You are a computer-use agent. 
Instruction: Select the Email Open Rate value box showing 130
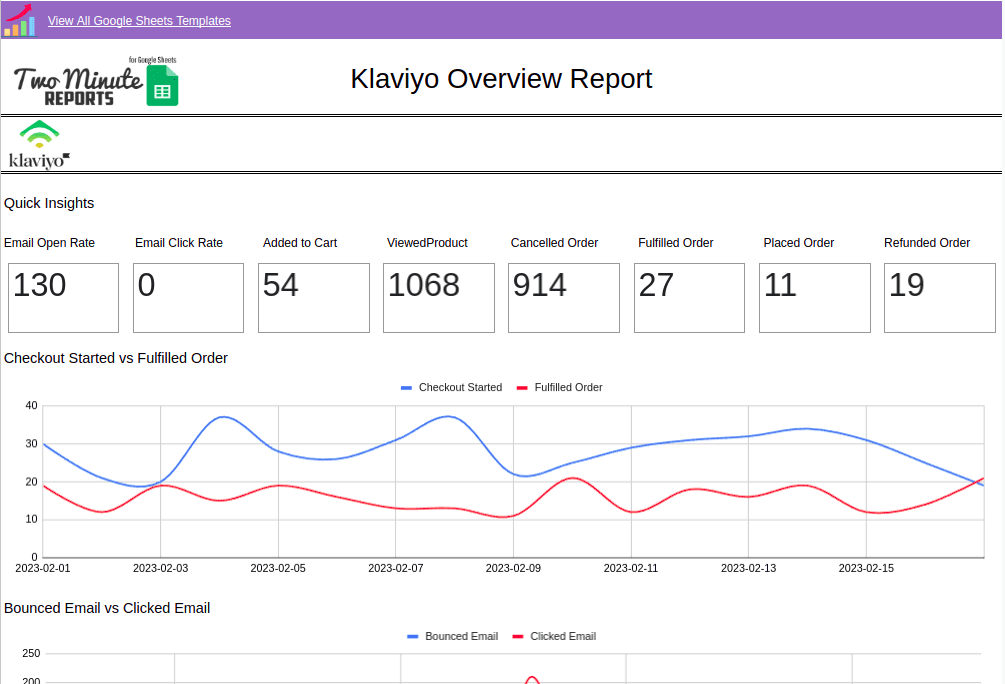[x=63, y=297]
